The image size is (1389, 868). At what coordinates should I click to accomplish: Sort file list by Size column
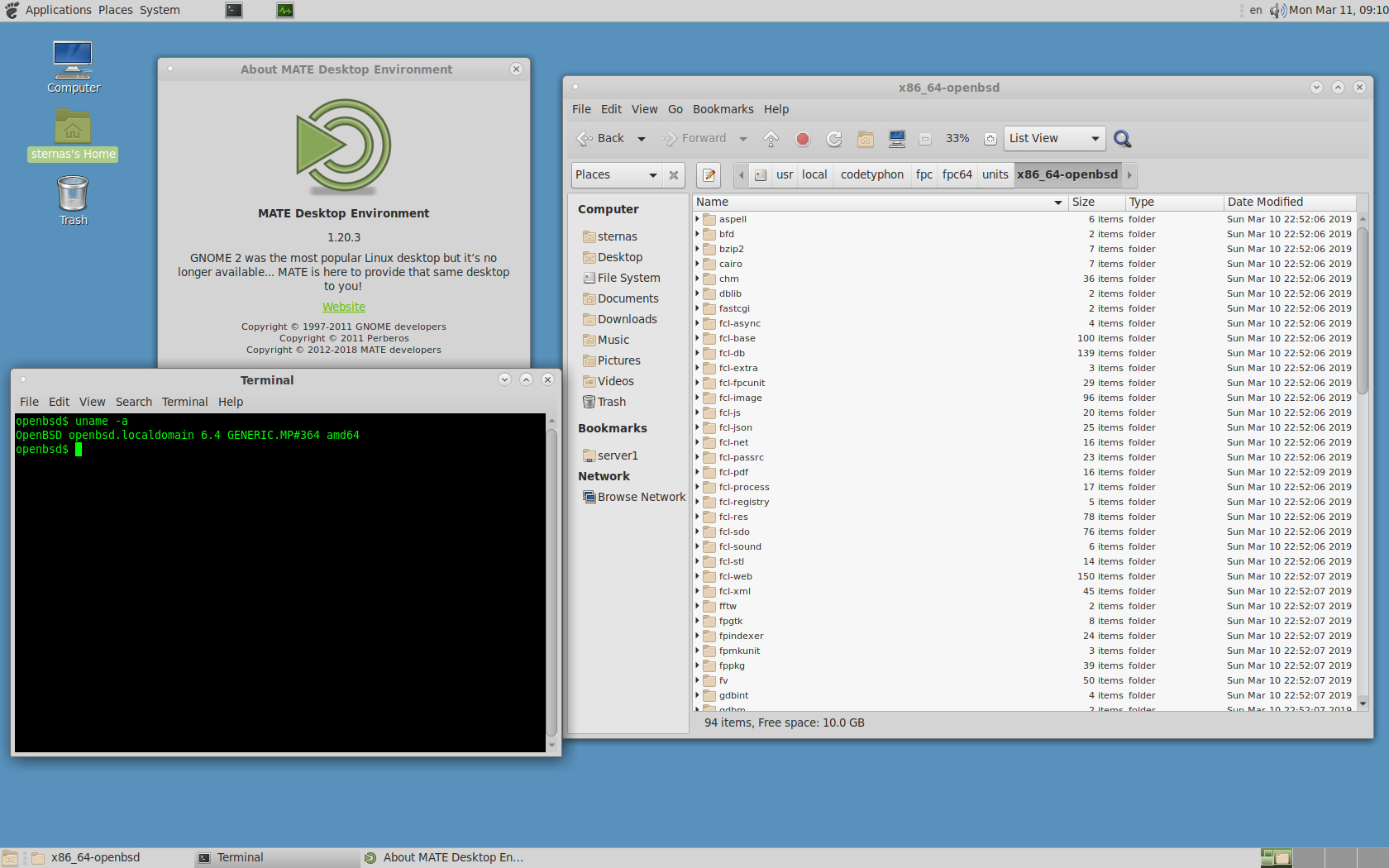(1096, 202)
